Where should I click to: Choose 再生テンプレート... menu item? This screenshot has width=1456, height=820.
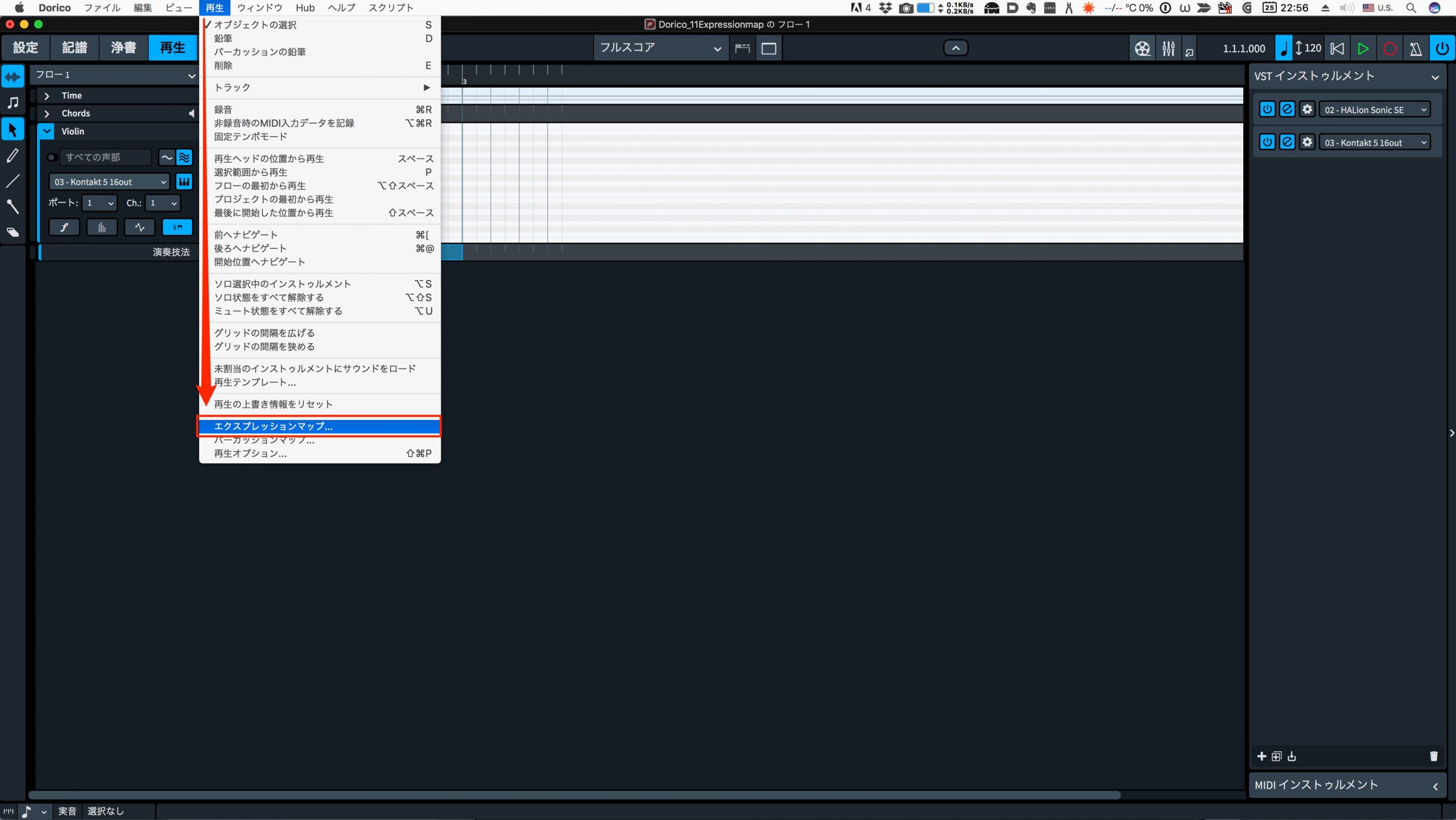320,382
